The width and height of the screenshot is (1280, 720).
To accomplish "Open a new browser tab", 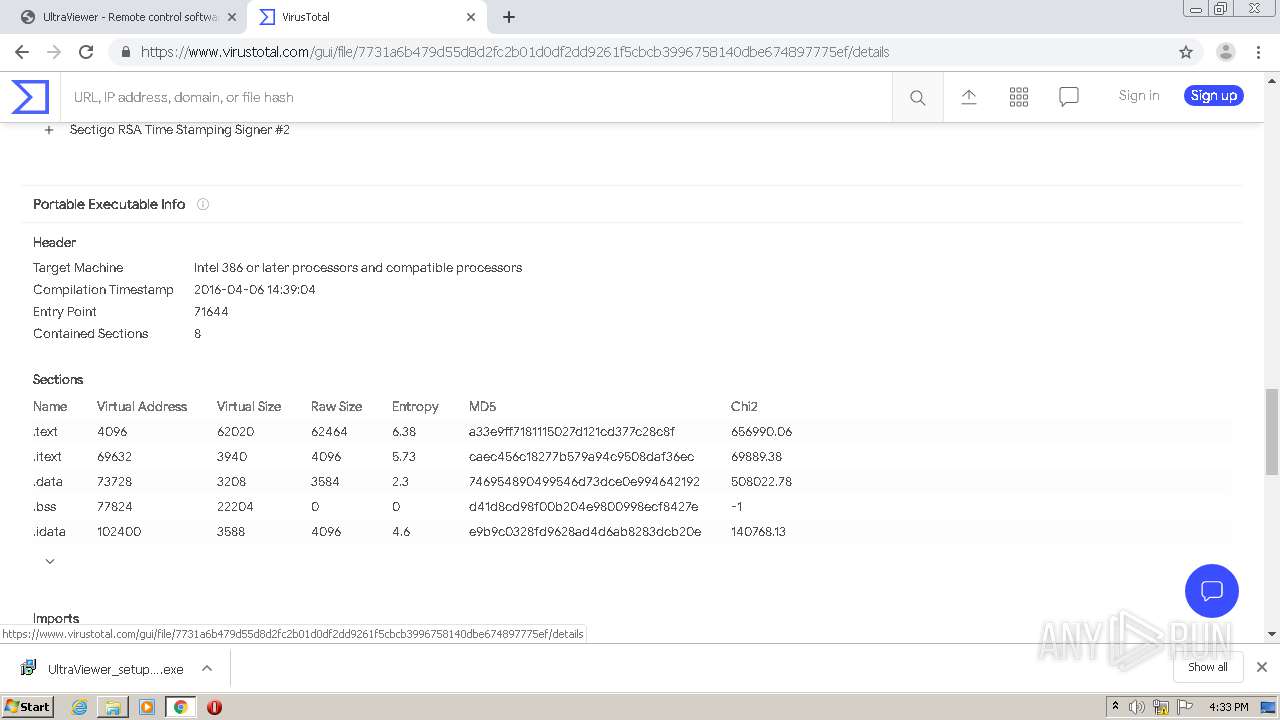I will pos(509,17).
